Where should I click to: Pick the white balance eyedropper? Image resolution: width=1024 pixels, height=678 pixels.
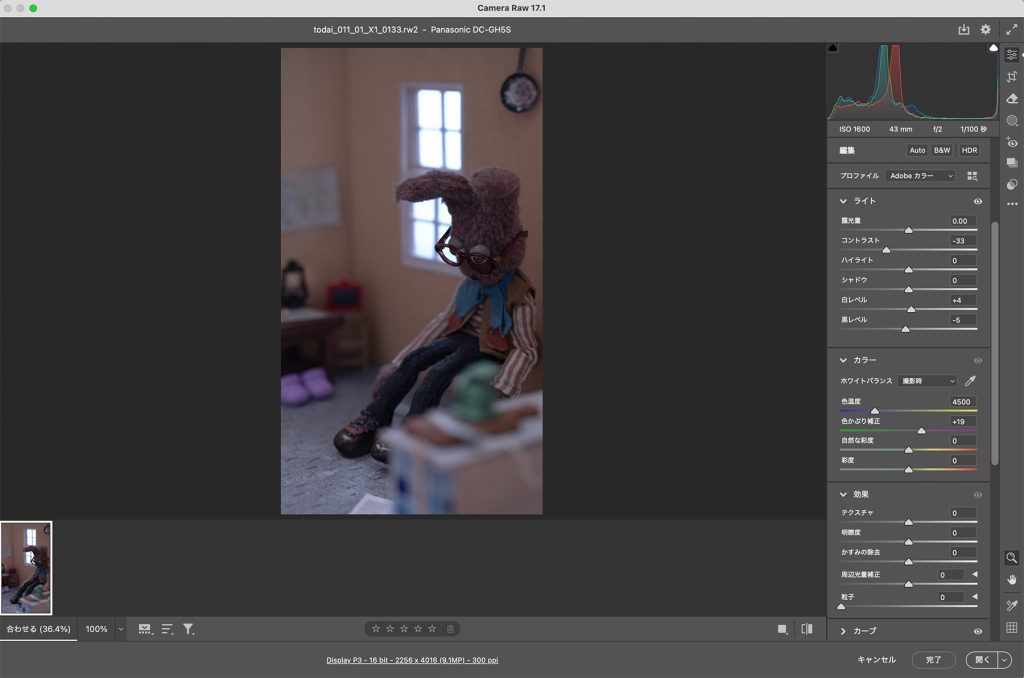pos(970,381)
